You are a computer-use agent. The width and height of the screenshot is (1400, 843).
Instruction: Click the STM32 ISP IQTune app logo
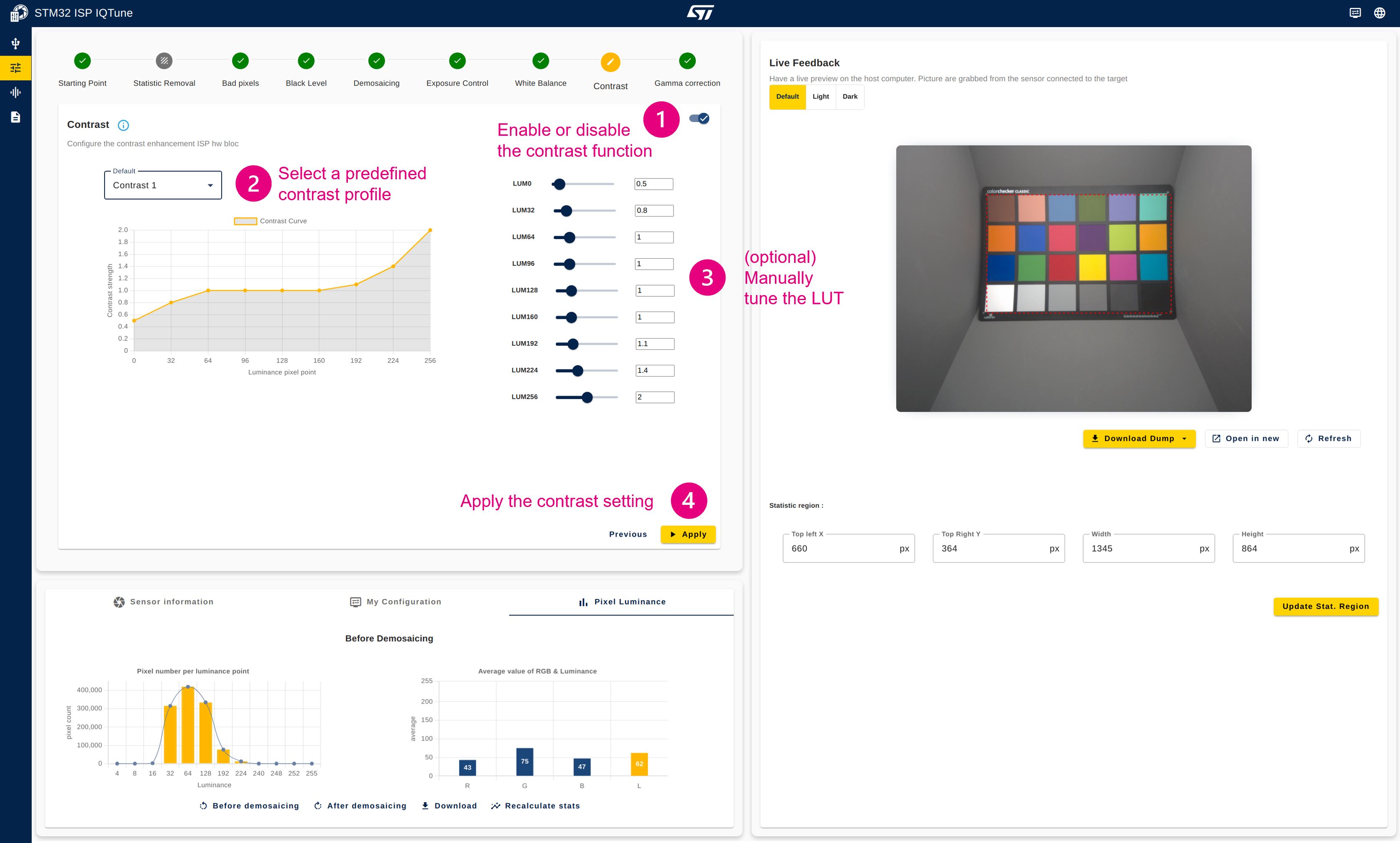pyautogui.click(x=19, y=13)
